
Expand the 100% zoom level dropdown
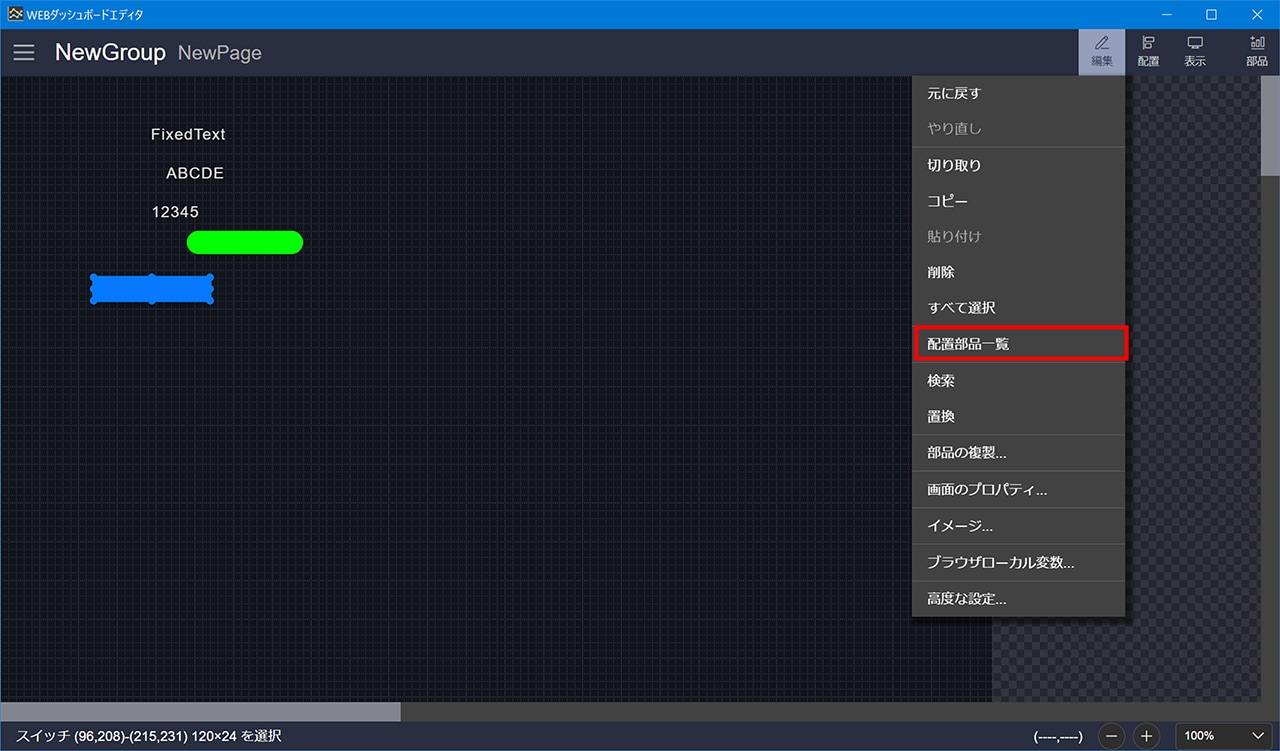[1224, 736]
